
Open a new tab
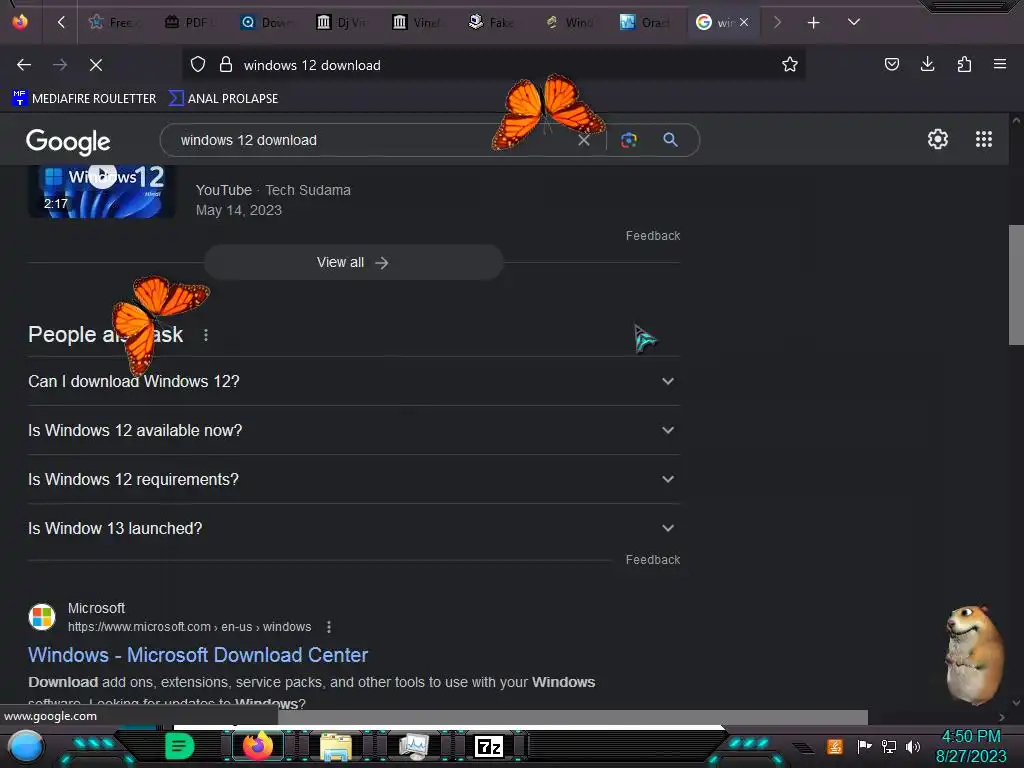pyautogui.click(x=814, y=23)
